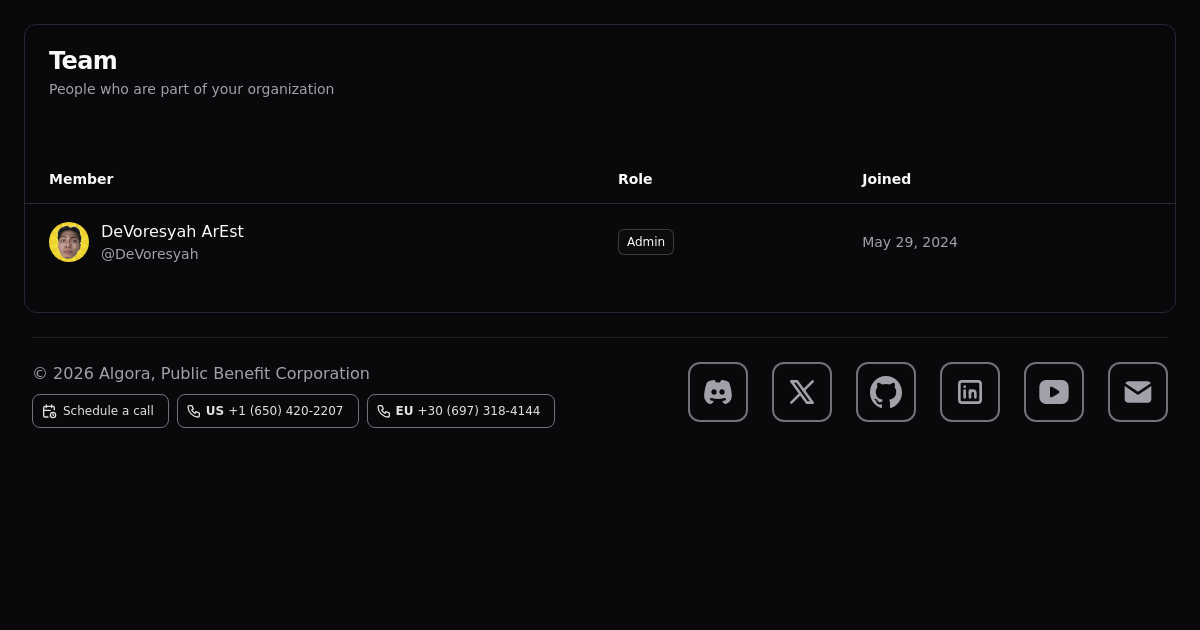Open the YouTube channel icon
Image resolution: width=1200 pixels, height=630 pixels.
1054,392
